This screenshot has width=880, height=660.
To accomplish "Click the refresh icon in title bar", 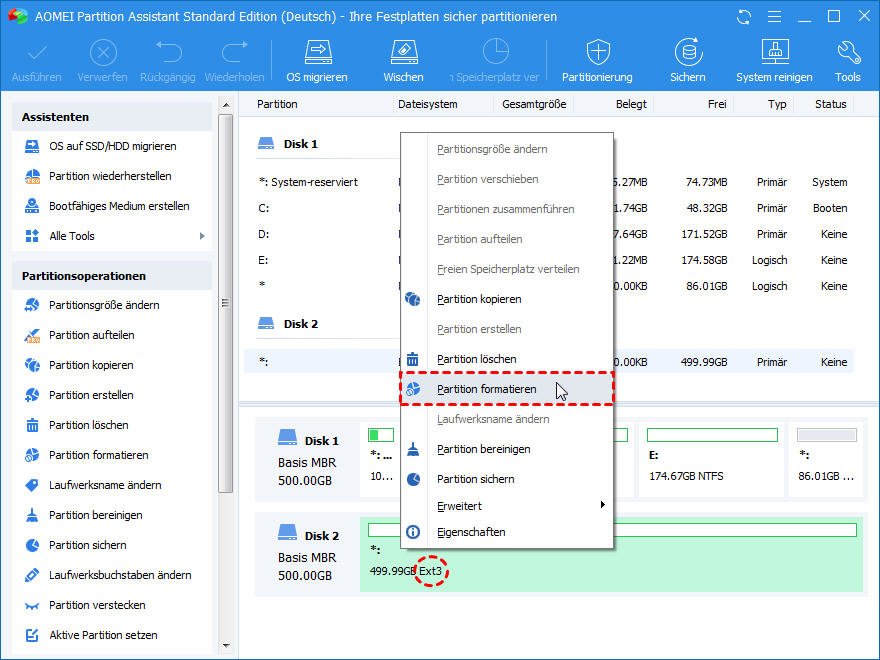I will (x=743, y=17).
